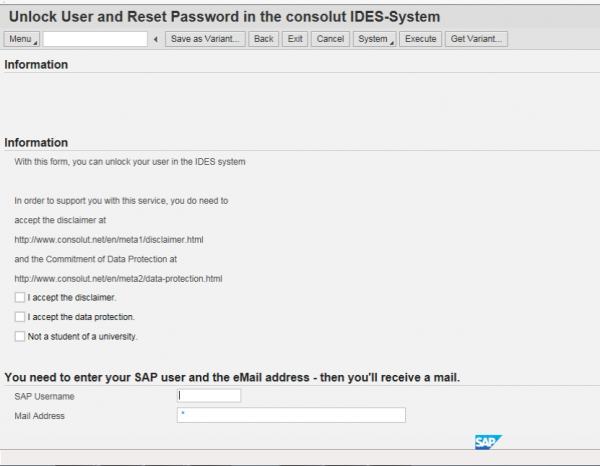600x466 pixels.
Task: Click the SAP logo icon
Action: click(488, 442)
